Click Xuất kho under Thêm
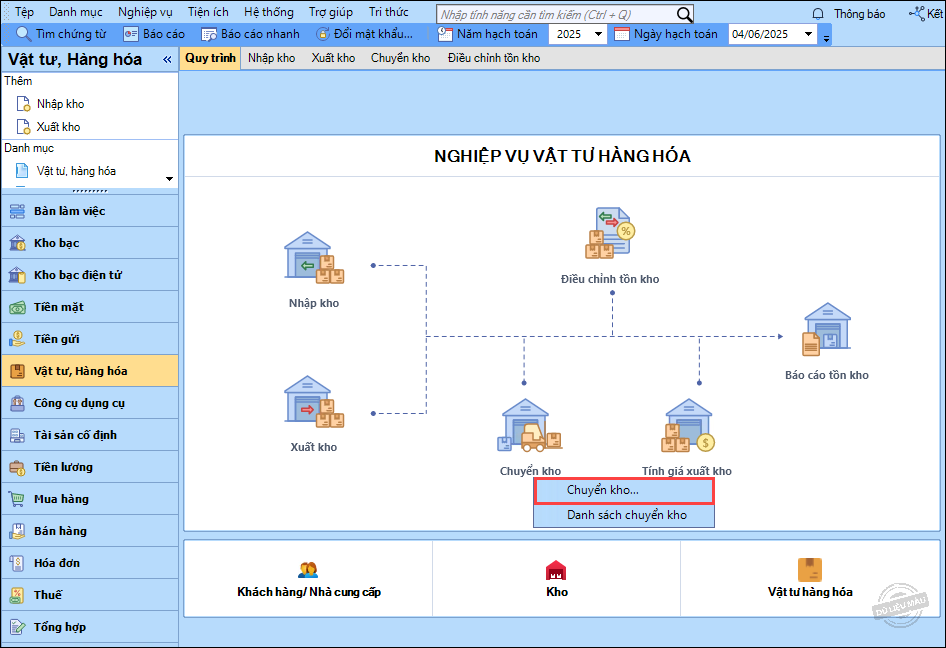 pos(58,127)
